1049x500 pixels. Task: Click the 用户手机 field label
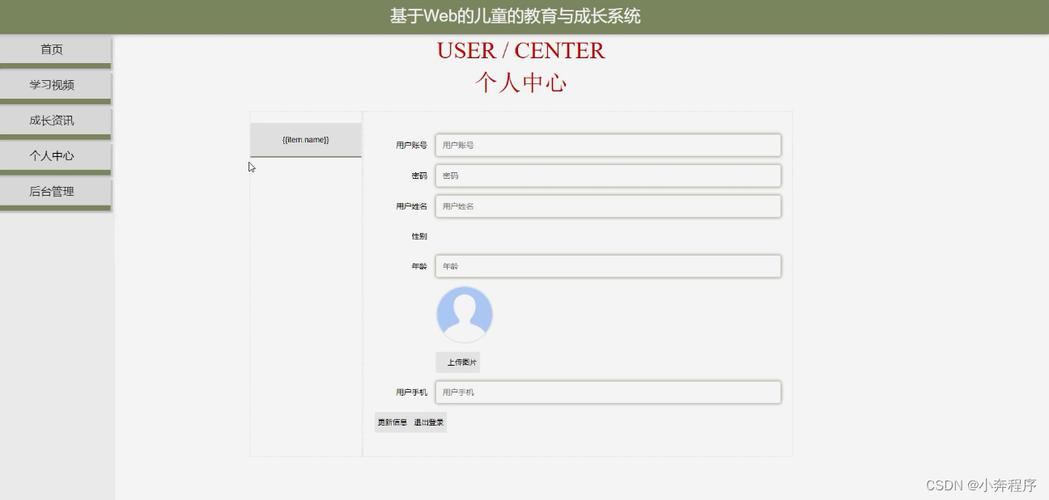point(411,392)
